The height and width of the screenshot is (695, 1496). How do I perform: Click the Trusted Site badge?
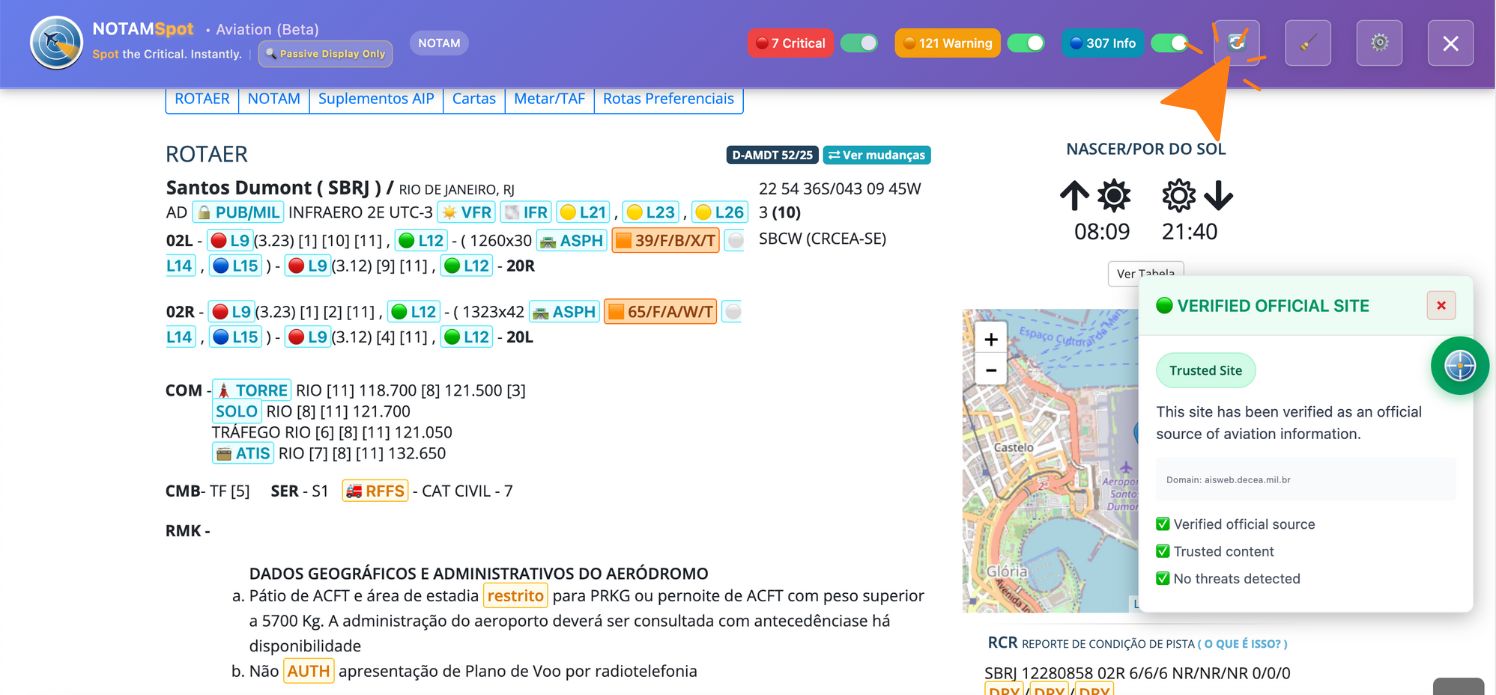[1206, 370]
